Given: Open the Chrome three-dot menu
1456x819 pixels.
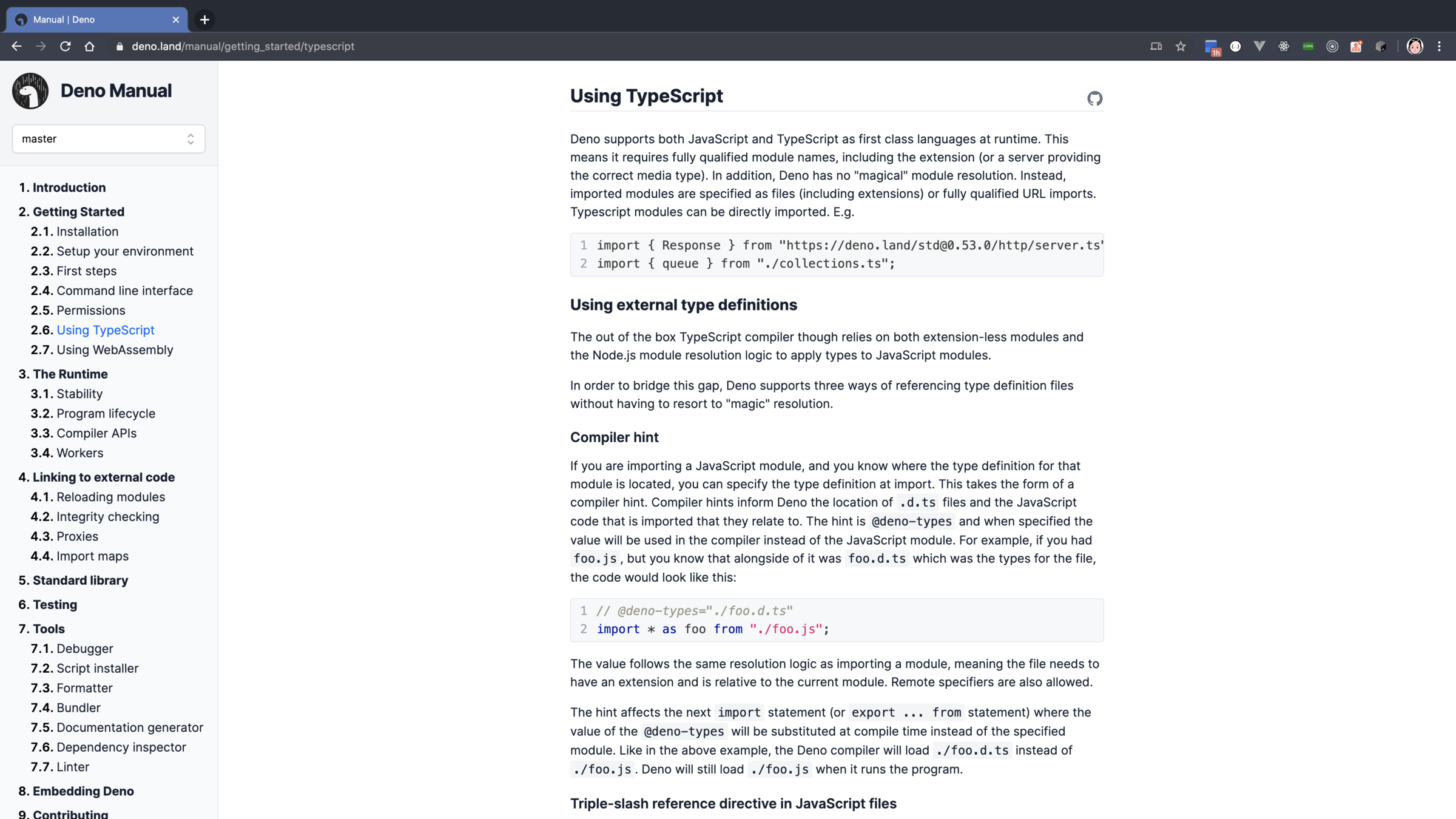Looking at the screenshot, I should click(x=1439, y=47).
